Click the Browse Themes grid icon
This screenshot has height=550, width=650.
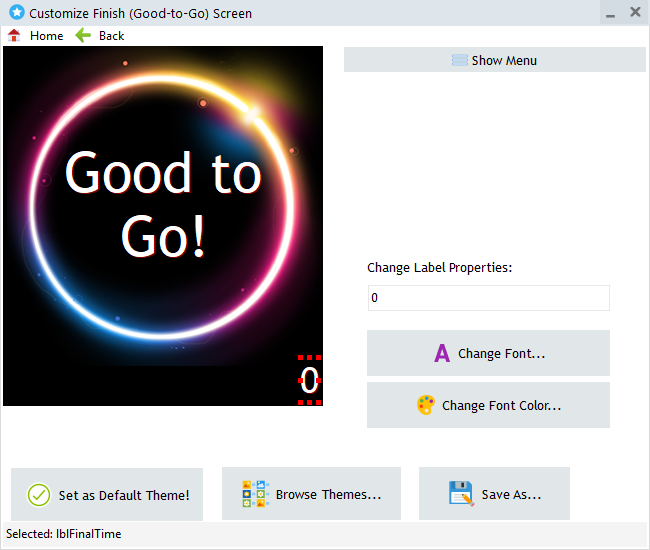(256, 494)
